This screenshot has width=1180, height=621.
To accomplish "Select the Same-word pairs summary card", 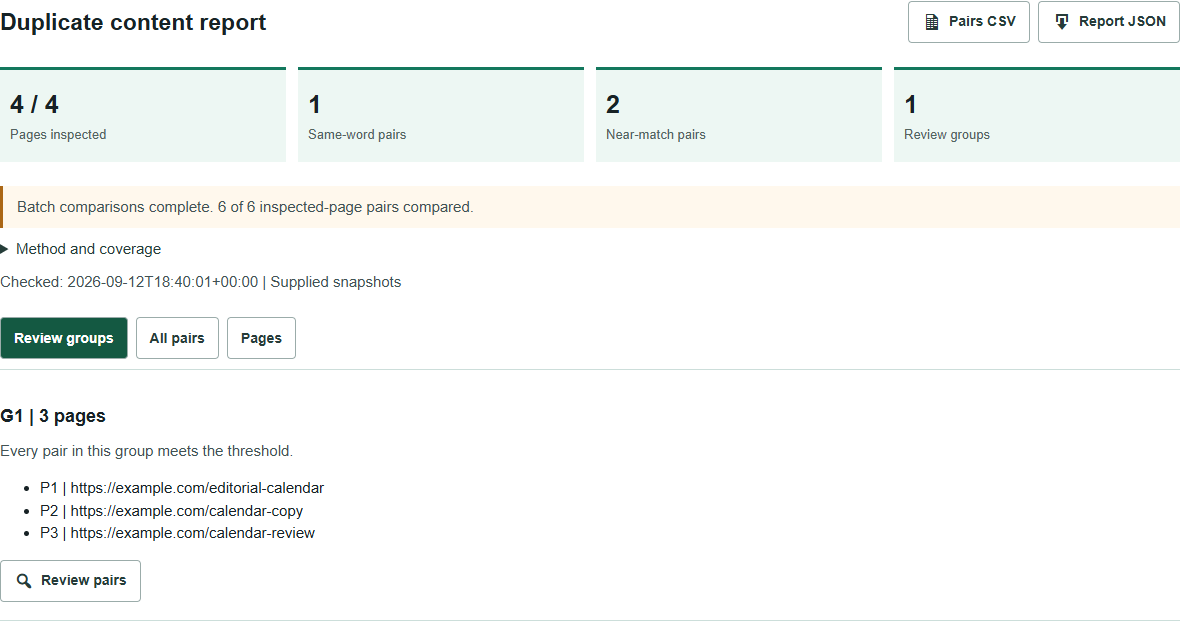I will [x=441, y=114].
